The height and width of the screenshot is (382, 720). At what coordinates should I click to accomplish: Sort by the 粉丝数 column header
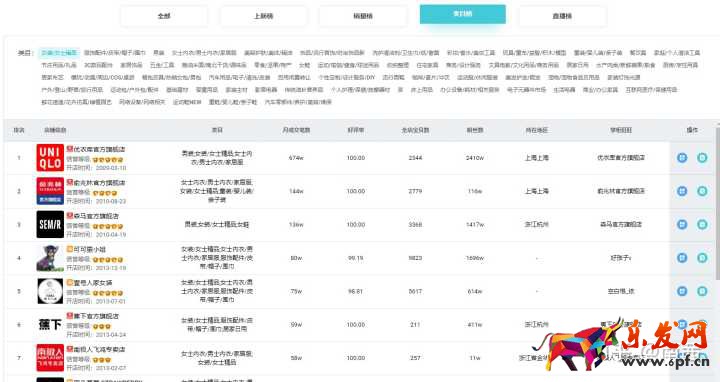pos(475,130)
